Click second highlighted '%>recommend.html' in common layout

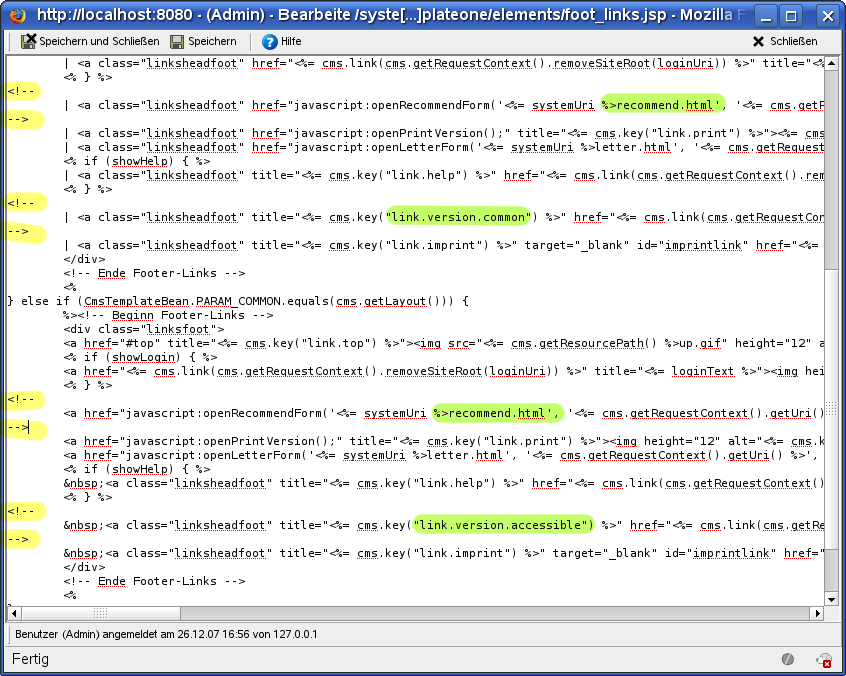point(497,413)
